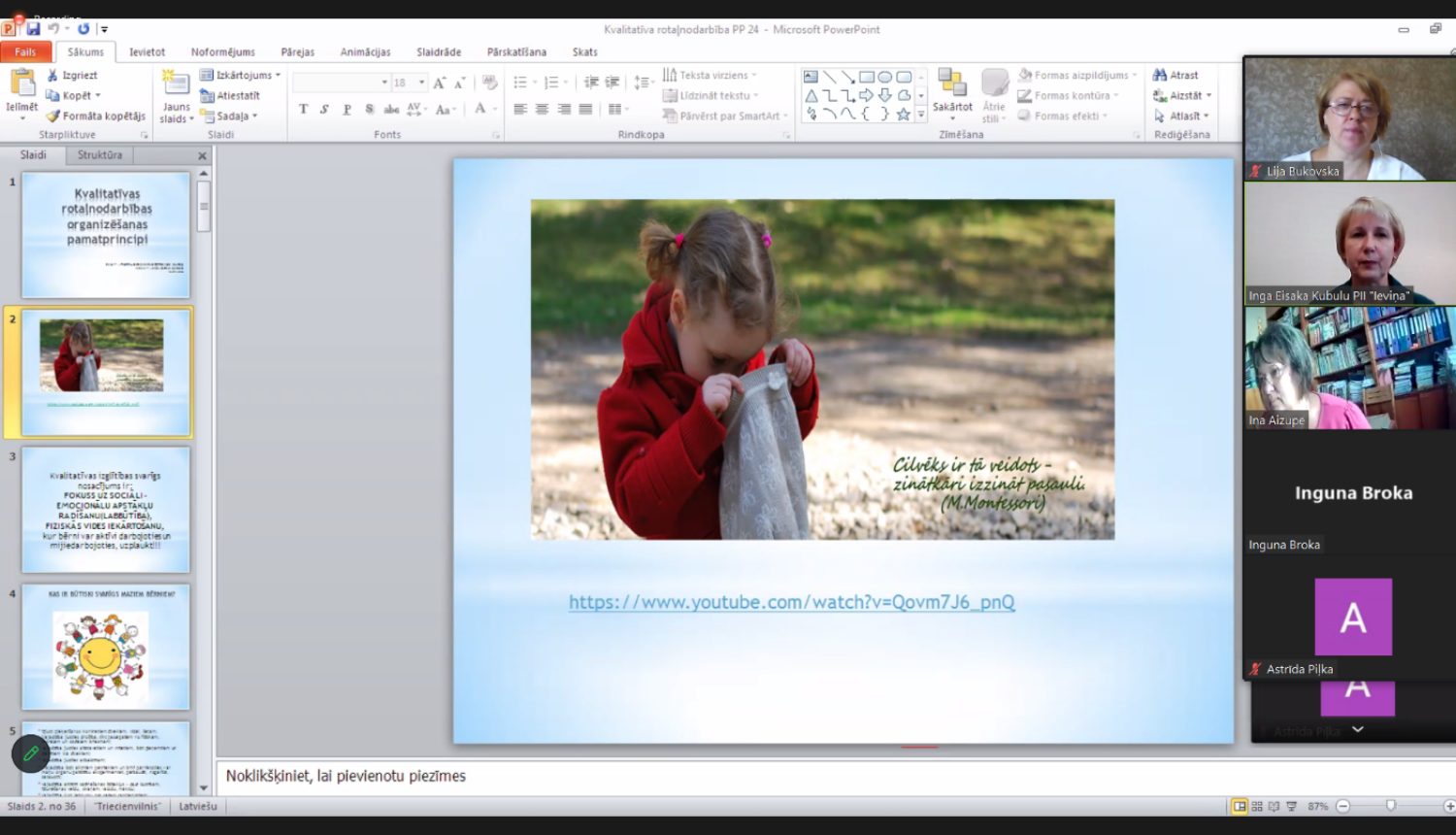The image size is (1456, 835).
Task: Open the font size combo box
Action: pyautogui.click(x=409, y=83)
